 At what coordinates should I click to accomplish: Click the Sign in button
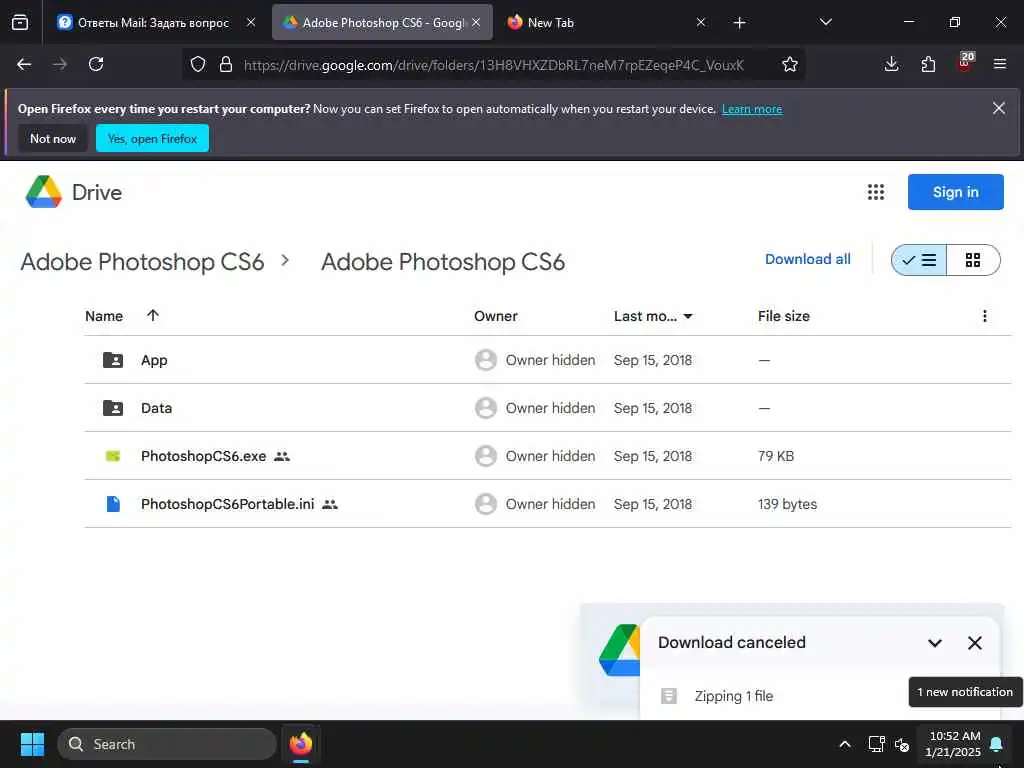[x=955, y=192]
